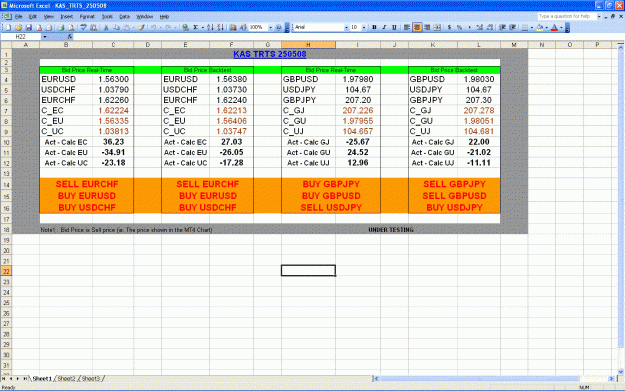Click the AutoSum sigma icon

click(196, 28)
